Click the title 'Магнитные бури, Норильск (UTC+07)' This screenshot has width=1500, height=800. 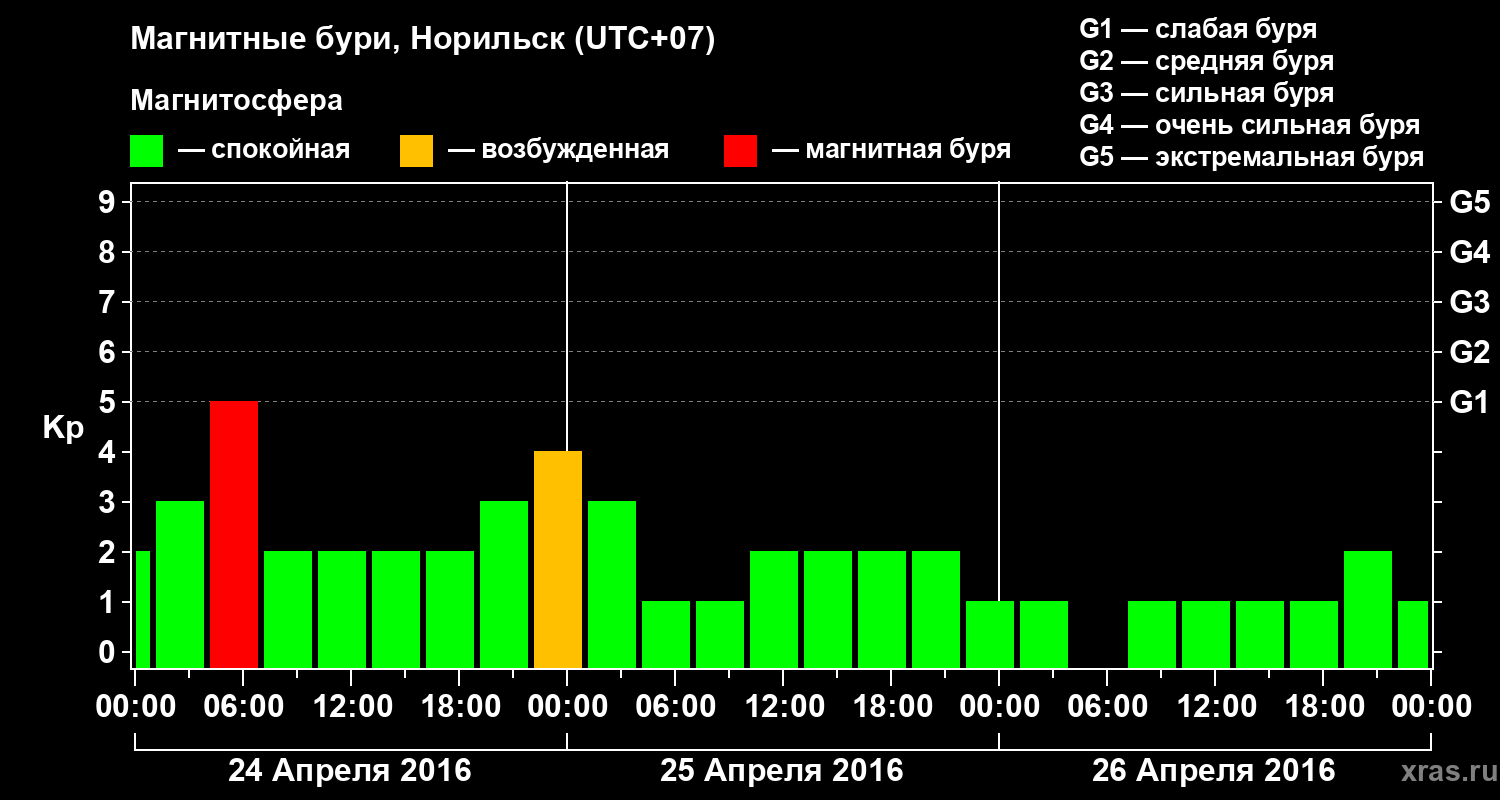tap(423, 41)
